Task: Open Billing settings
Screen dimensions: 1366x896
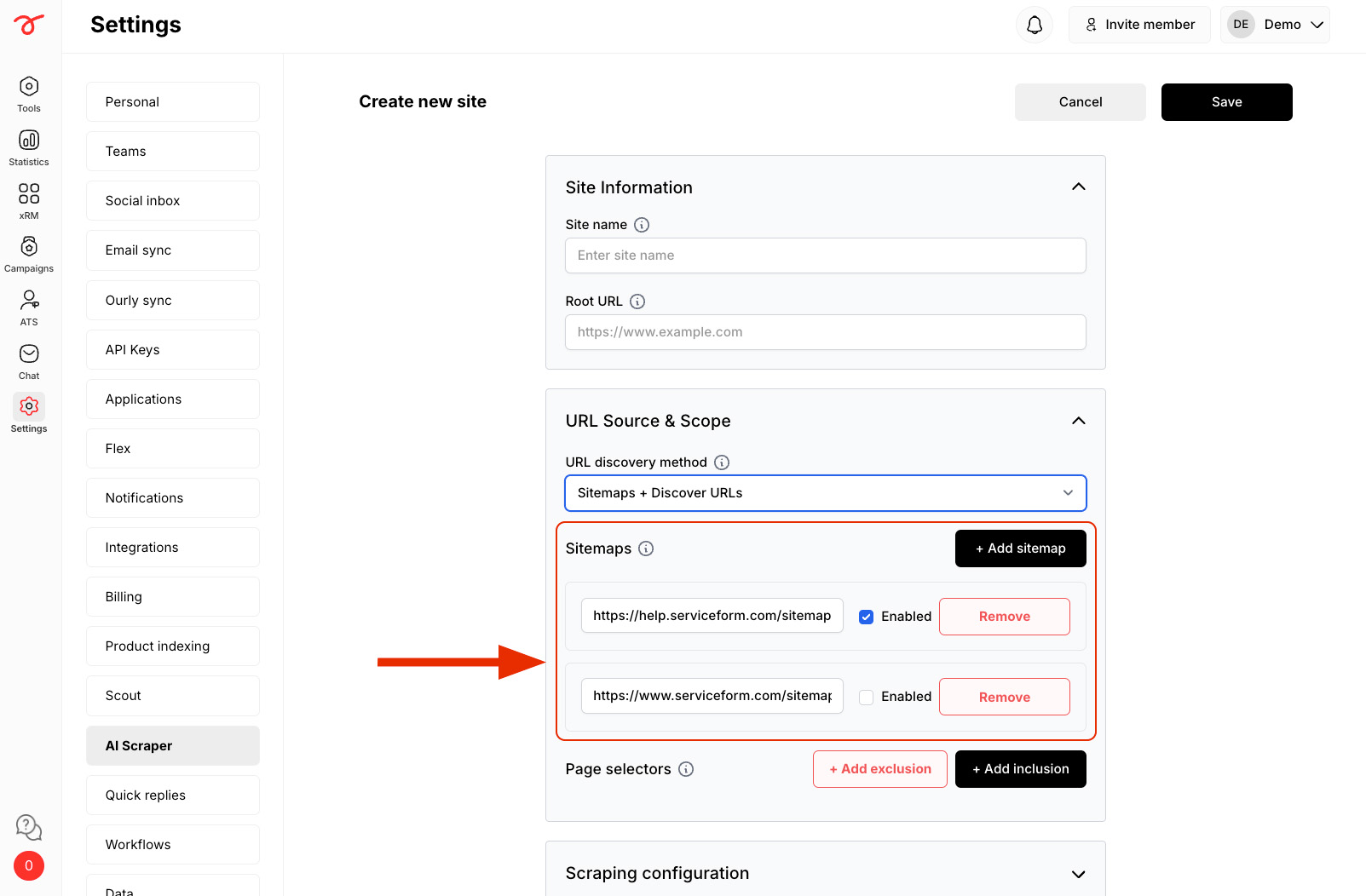Action: click(x=173, y=597)
